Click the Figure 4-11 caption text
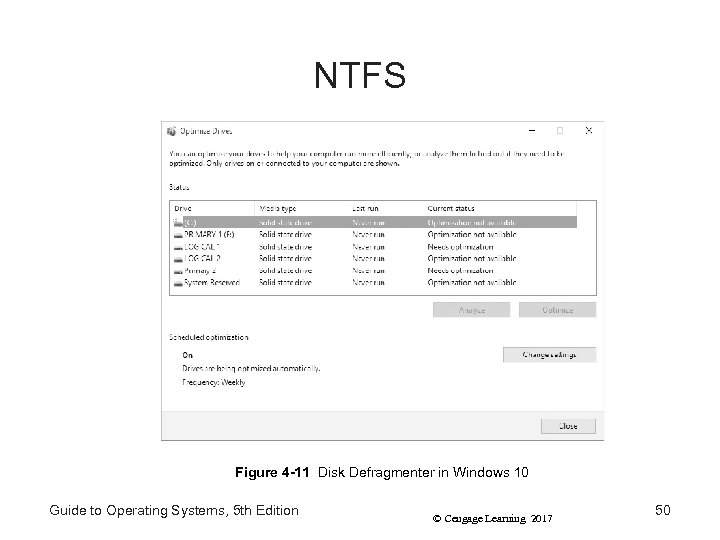This screenshot has height=540, width=720. (x=382, y=472)
